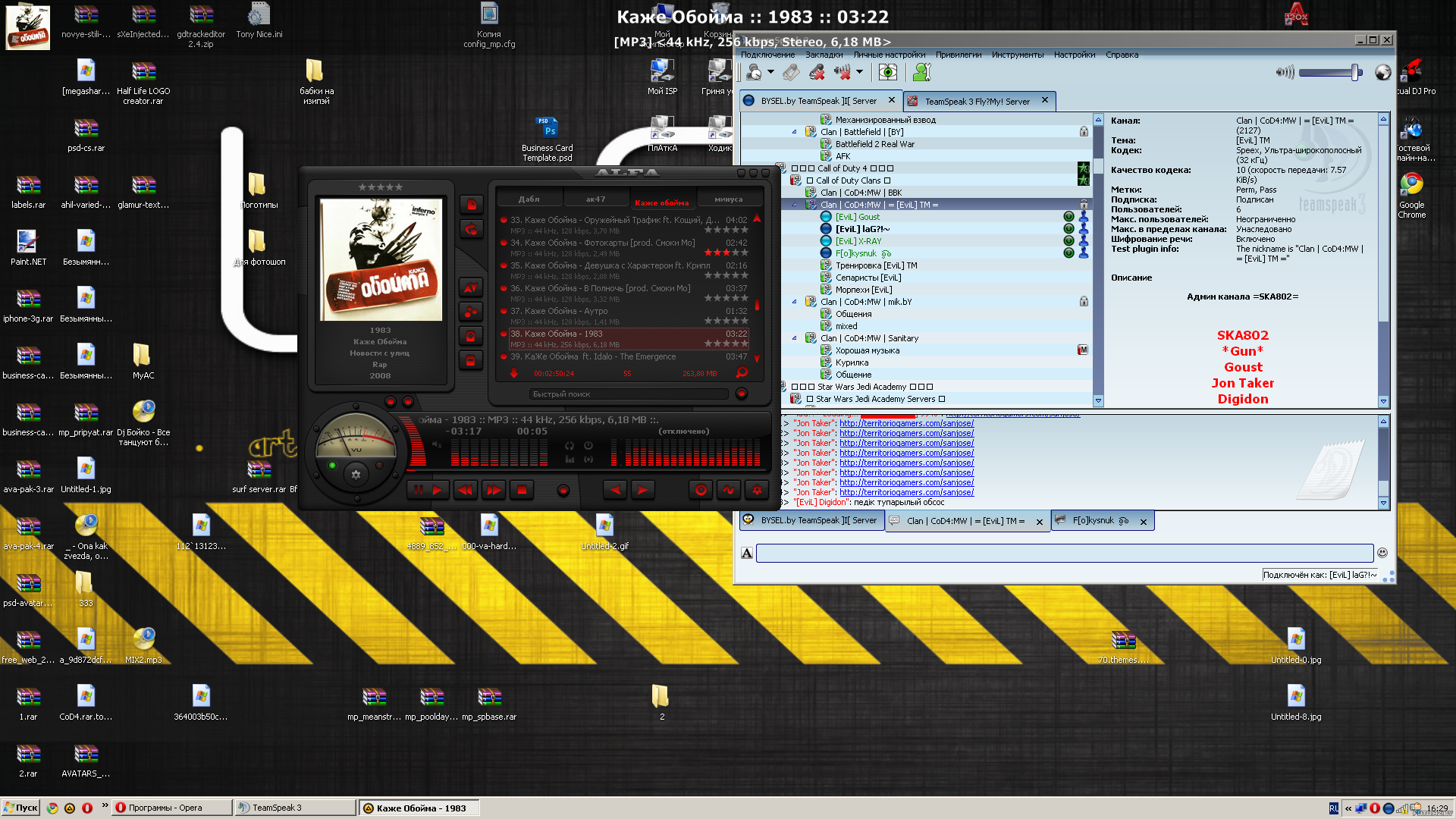1456x819 pixels.
Task: Click the bookmark tag icon in TeamSpeak toolbar
Action: coord(791,72)
